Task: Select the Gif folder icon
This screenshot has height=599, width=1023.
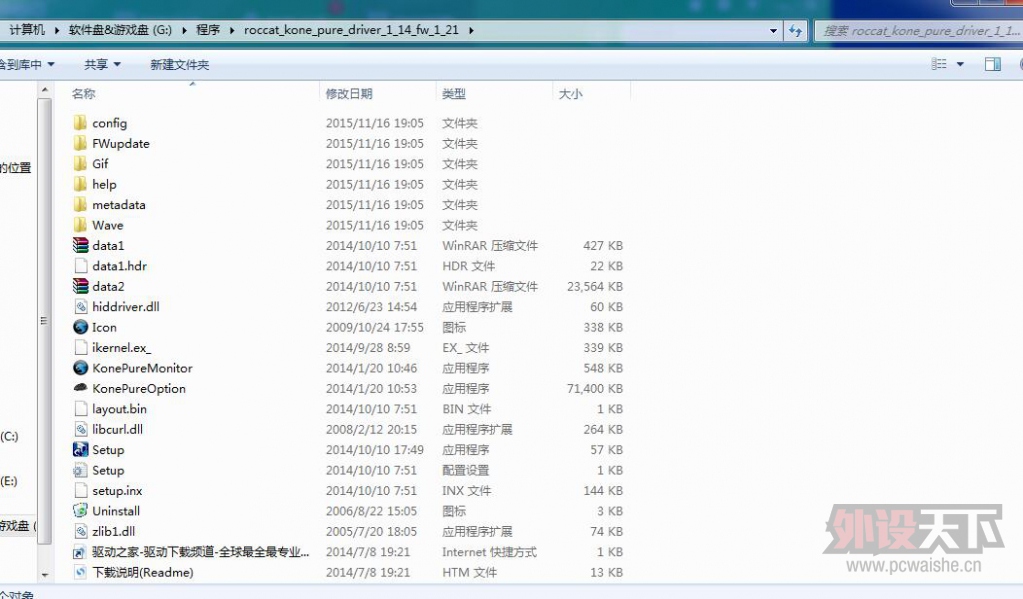Action: 80,163
